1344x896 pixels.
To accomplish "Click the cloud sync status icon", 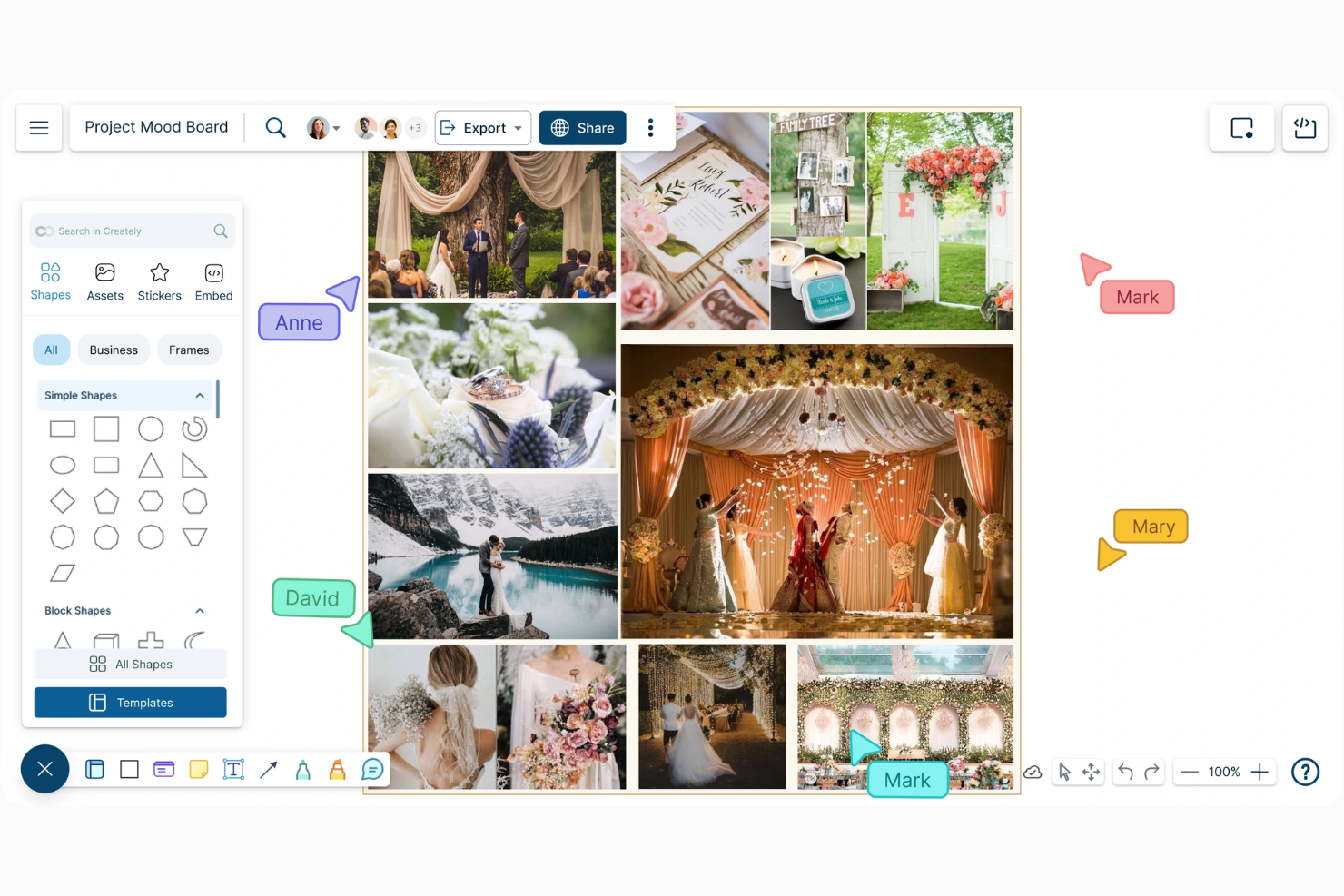I will 1033,773.
